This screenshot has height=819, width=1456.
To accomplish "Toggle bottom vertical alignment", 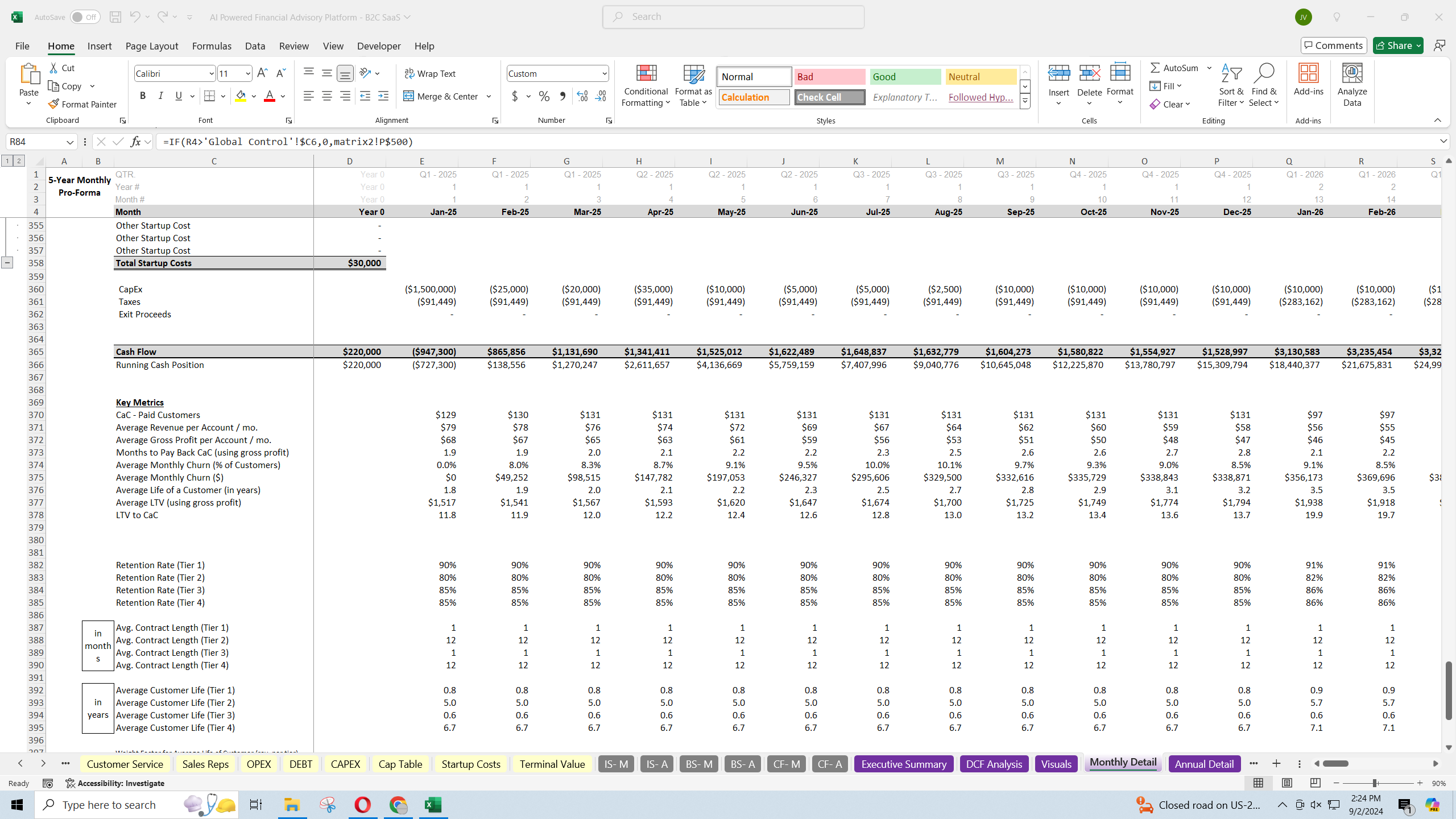I will point(345,73).
